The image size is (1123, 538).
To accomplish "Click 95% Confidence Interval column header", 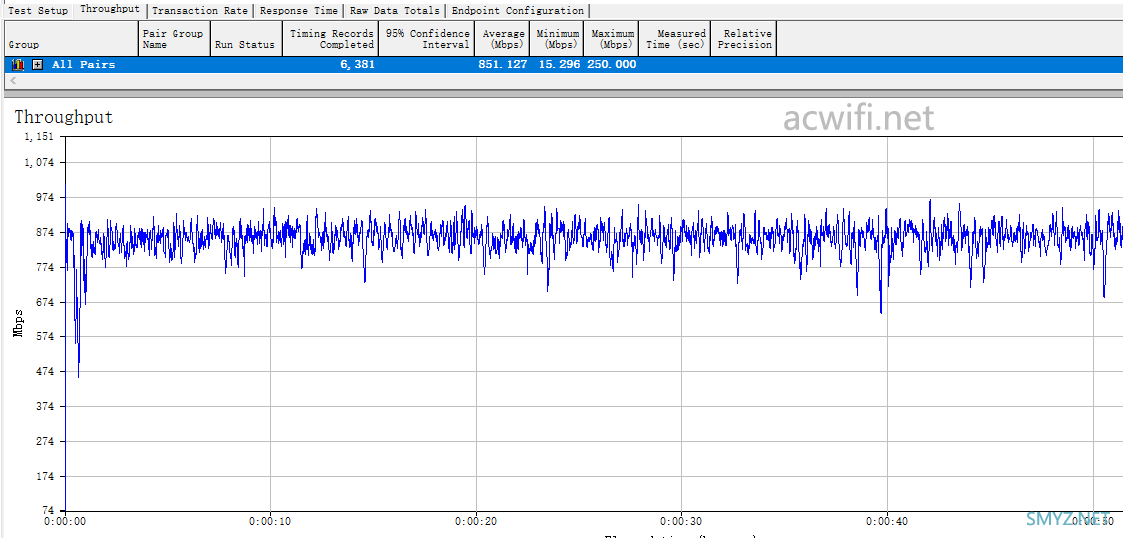I will click(x=426, y=39).
